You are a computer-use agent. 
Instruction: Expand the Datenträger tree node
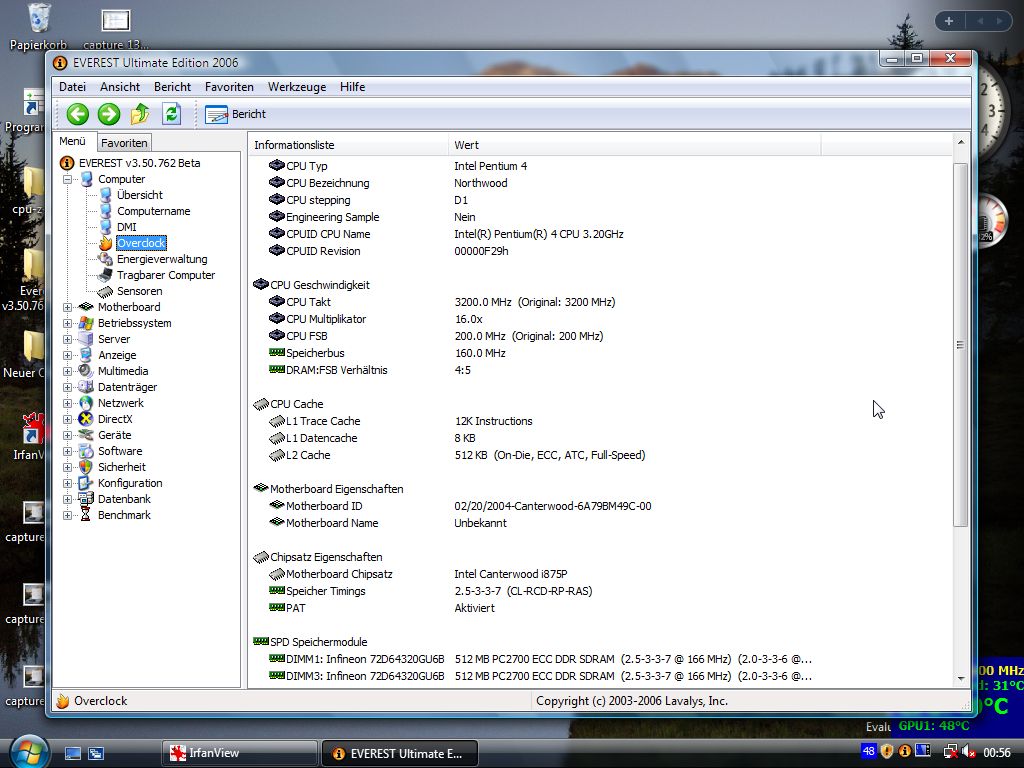tap(67, 387)
